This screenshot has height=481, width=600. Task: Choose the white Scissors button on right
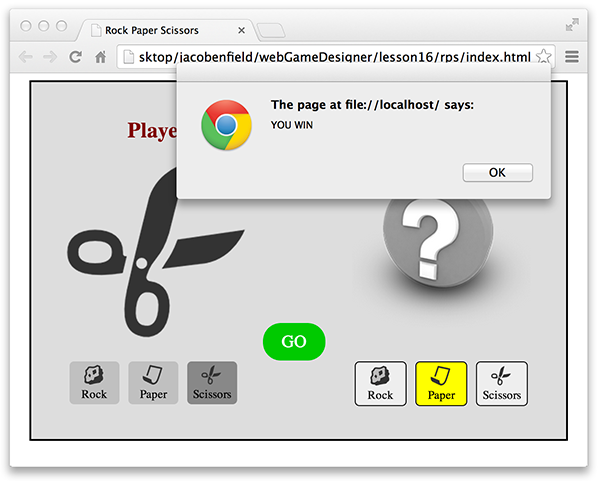(x=502, y=383)
